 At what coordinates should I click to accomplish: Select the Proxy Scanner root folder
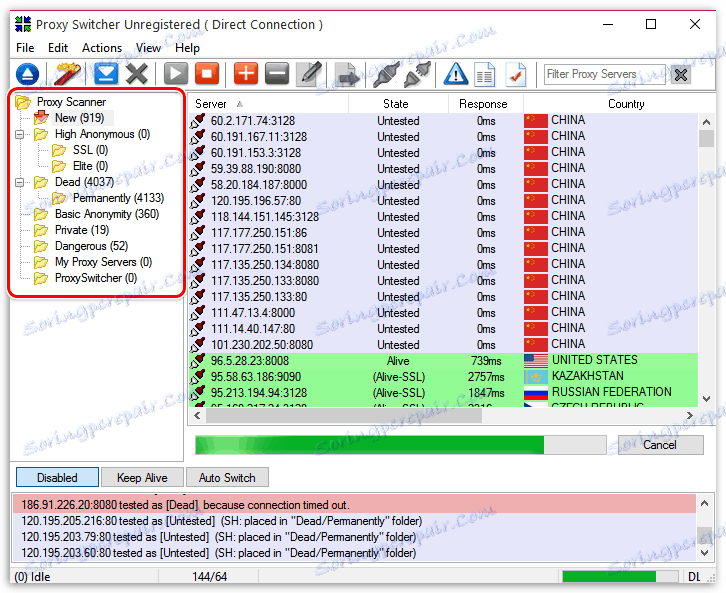71,102
